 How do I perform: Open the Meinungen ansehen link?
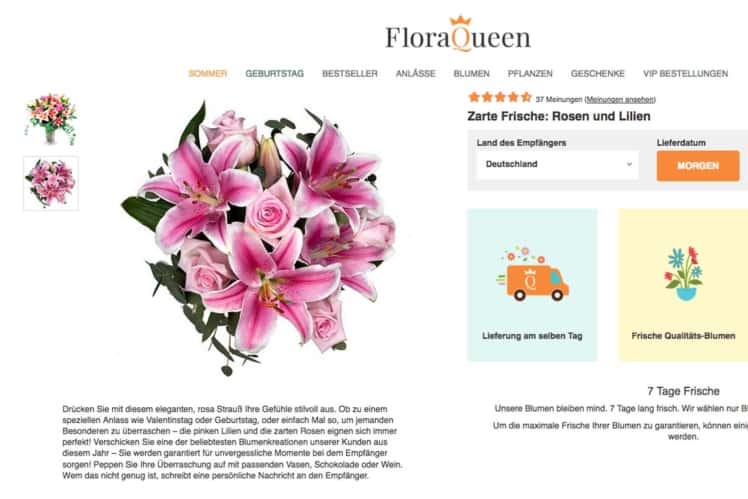(x=620, y=99)
